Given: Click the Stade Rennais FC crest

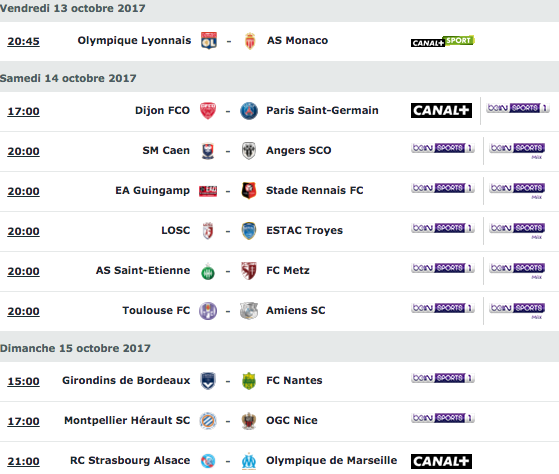Looking at the screenshot, I should click(x=249, y=191).
